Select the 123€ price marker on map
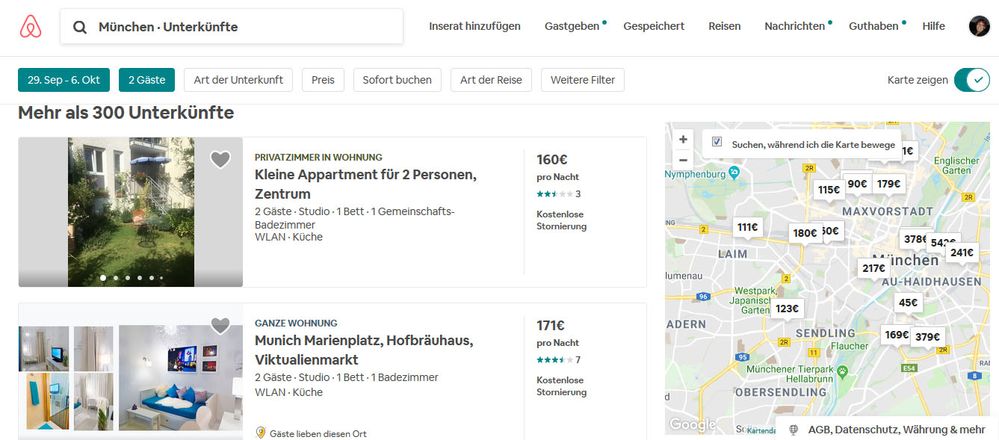This screenshot has width=999, height=440. coord(787,308)
